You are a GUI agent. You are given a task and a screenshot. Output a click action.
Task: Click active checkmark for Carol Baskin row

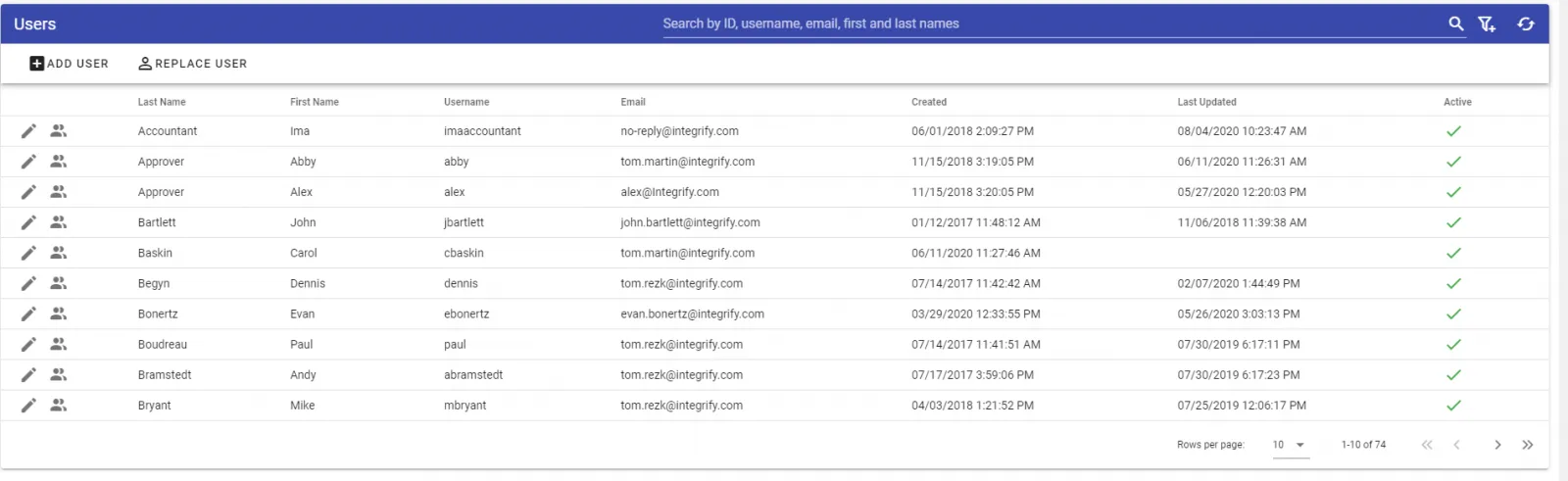pos(1453,253)
